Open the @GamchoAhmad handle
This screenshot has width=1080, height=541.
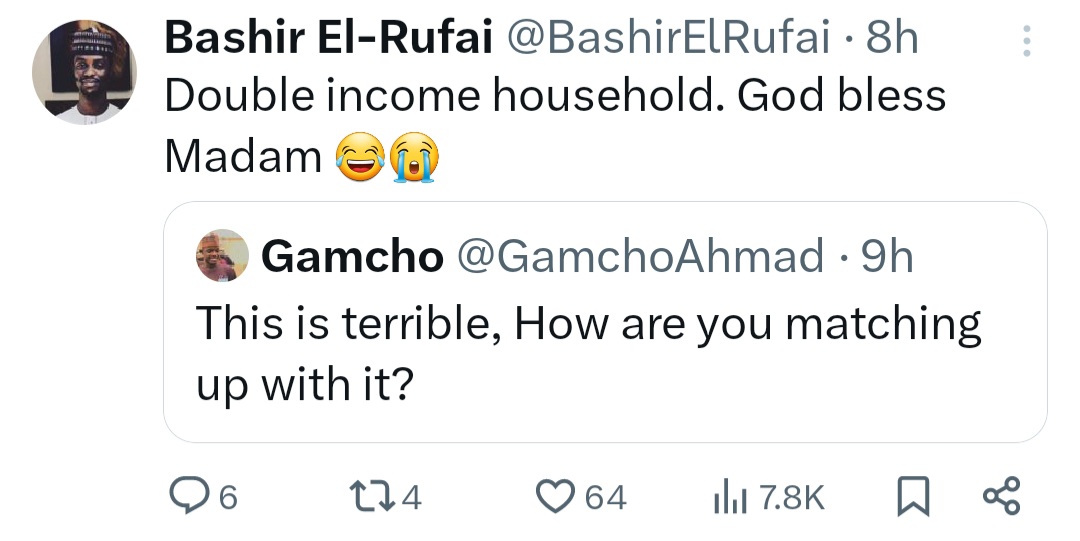(x=640, y=257)
